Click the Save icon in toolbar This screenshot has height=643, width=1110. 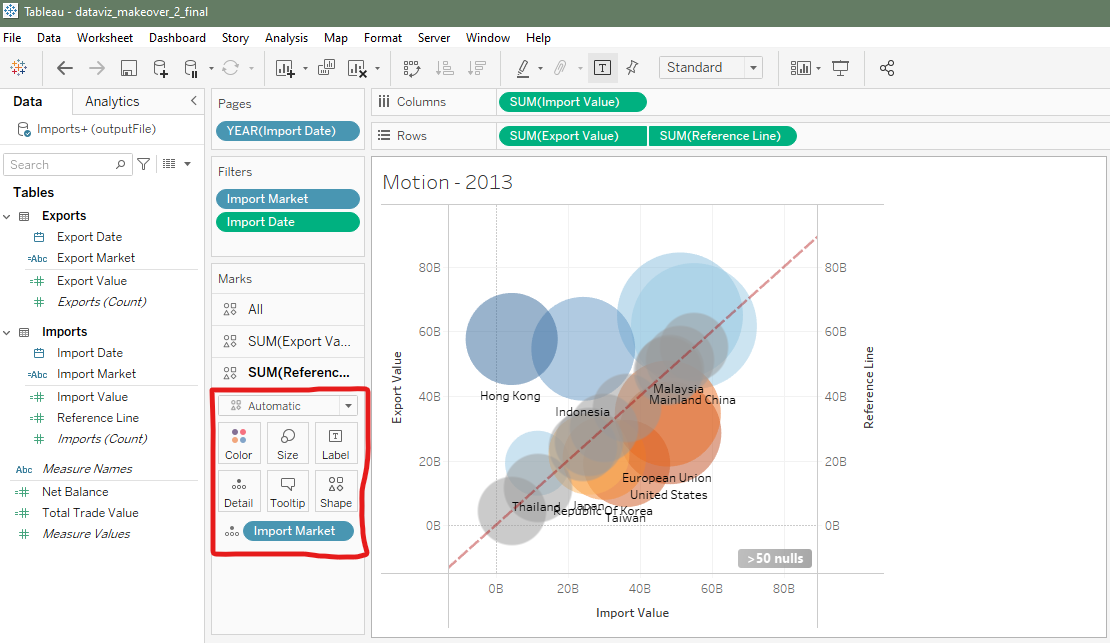[x=129, y=68]
